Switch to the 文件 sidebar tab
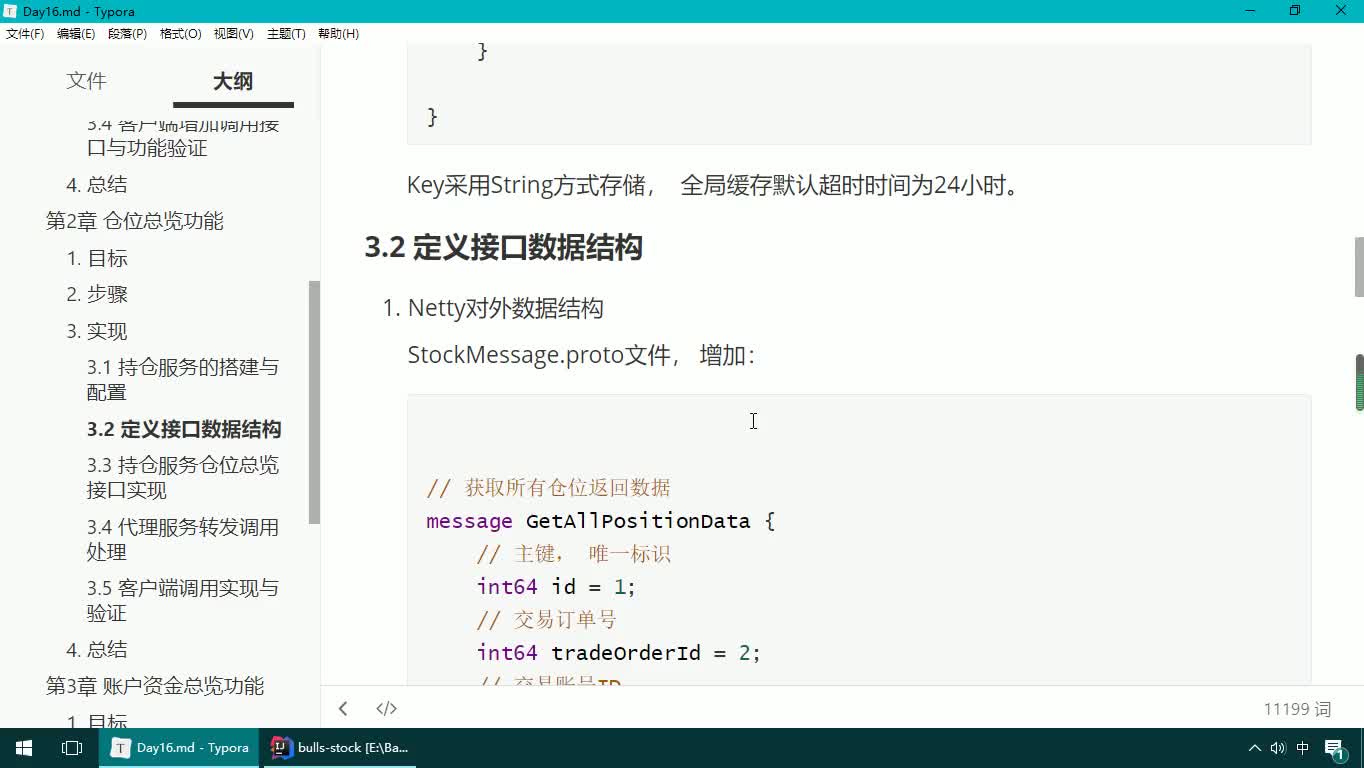The image size is (1364, 768). (86, 81)
